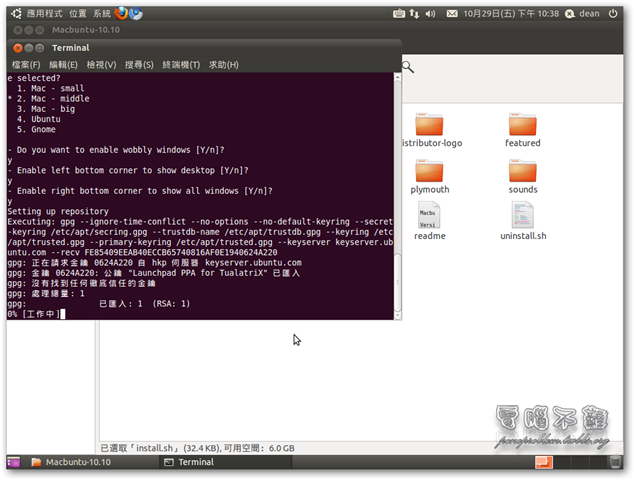Open the 應用程式 applications menu

pos(44,14)
